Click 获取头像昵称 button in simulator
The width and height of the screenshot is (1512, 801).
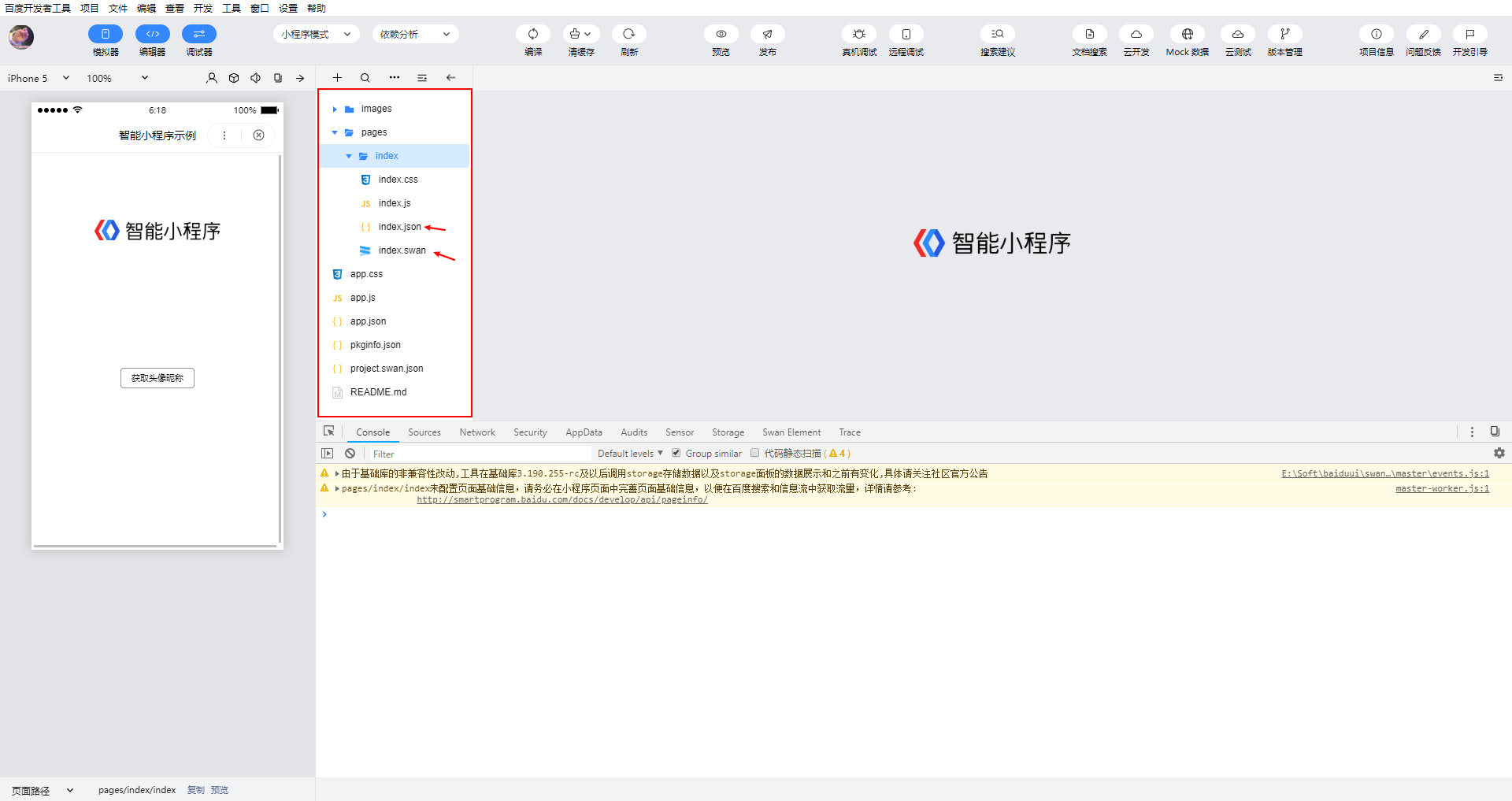coord(157,378)
